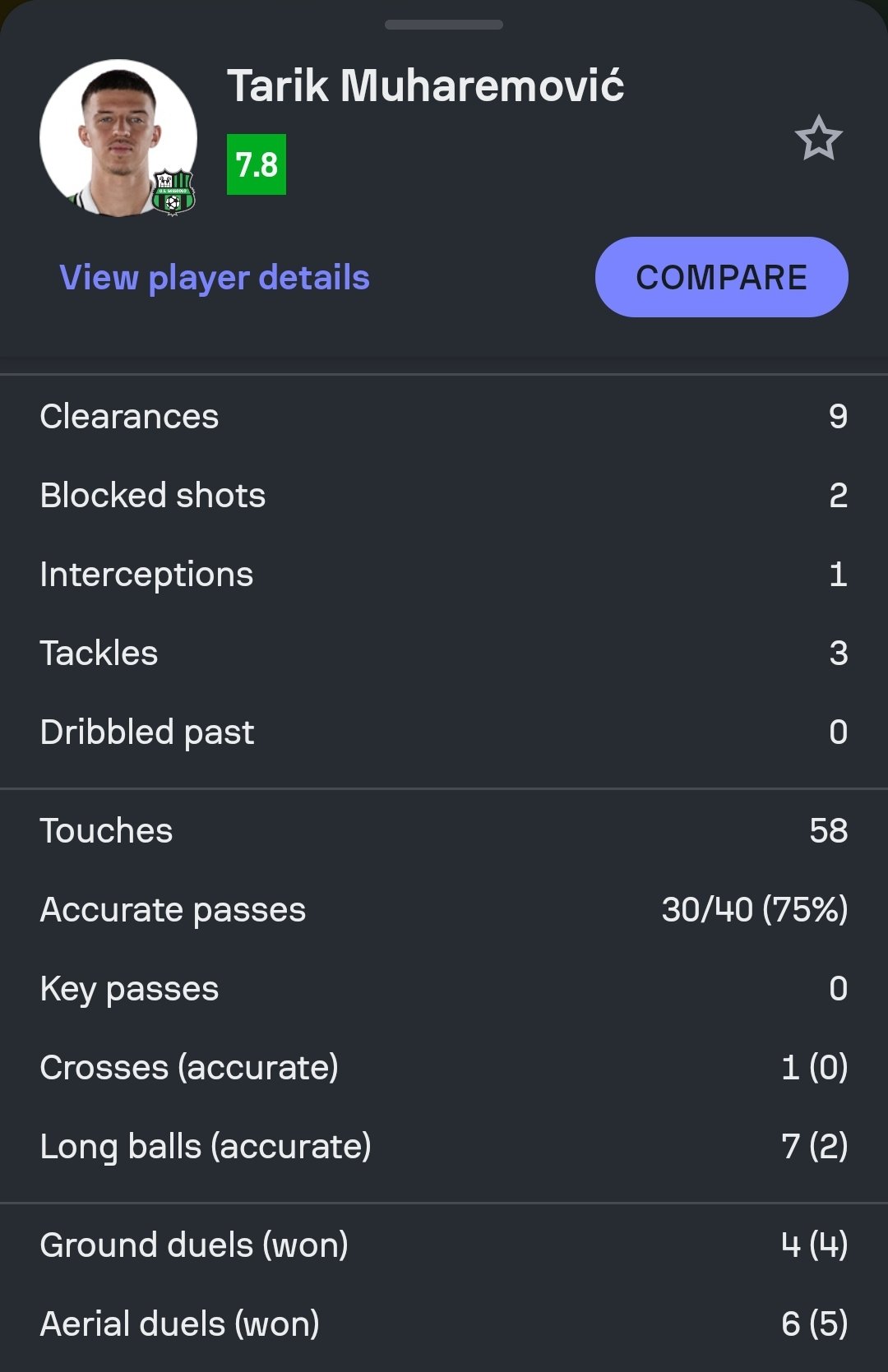
Task: Click the Touches stat row
Action: (x=444, y=831)
